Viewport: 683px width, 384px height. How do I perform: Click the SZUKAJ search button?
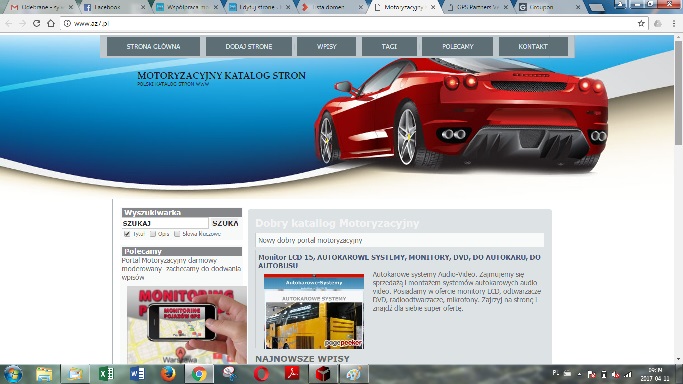tap(225, 223)
